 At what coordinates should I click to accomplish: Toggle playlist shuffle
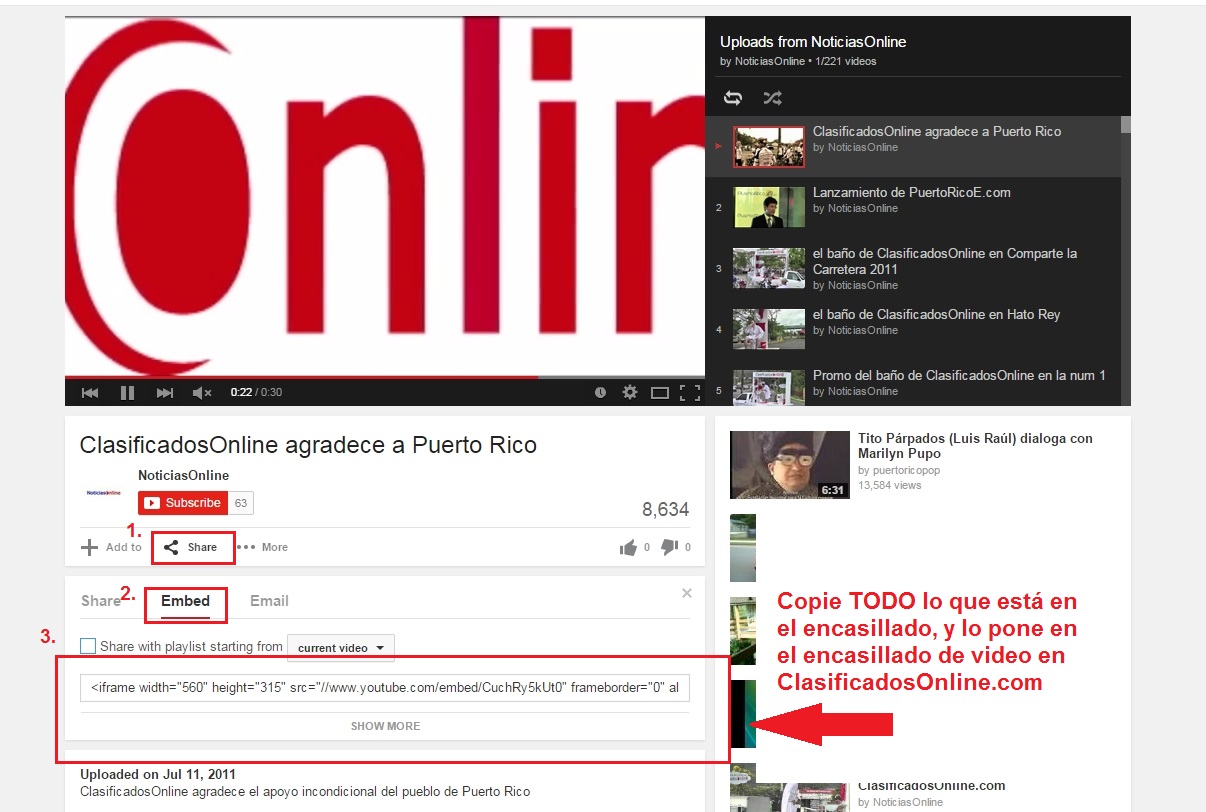coord(772,98)
